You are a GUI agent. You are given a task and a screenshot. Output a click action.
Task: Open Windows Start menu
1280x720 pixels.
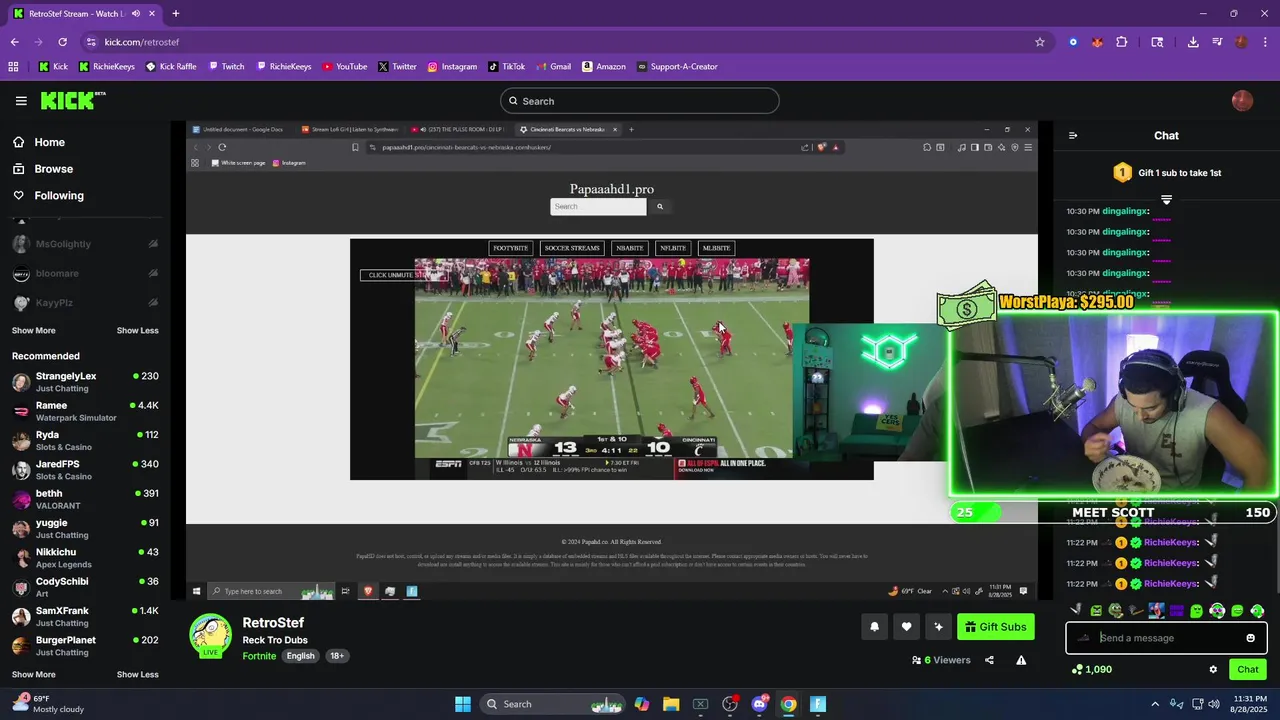(463, 704)
